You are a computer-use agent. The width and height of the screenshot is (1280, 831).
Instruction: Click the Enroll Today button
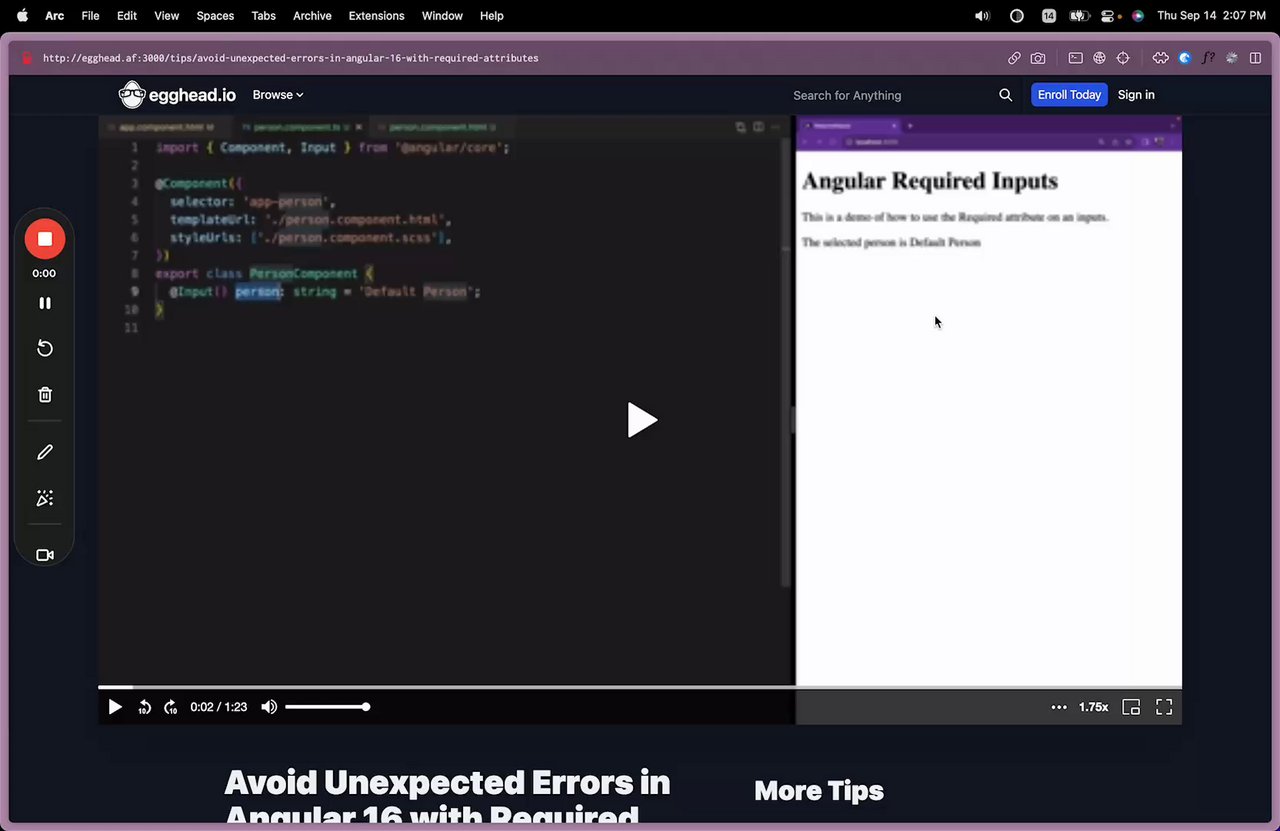[x=1069, y=95]
